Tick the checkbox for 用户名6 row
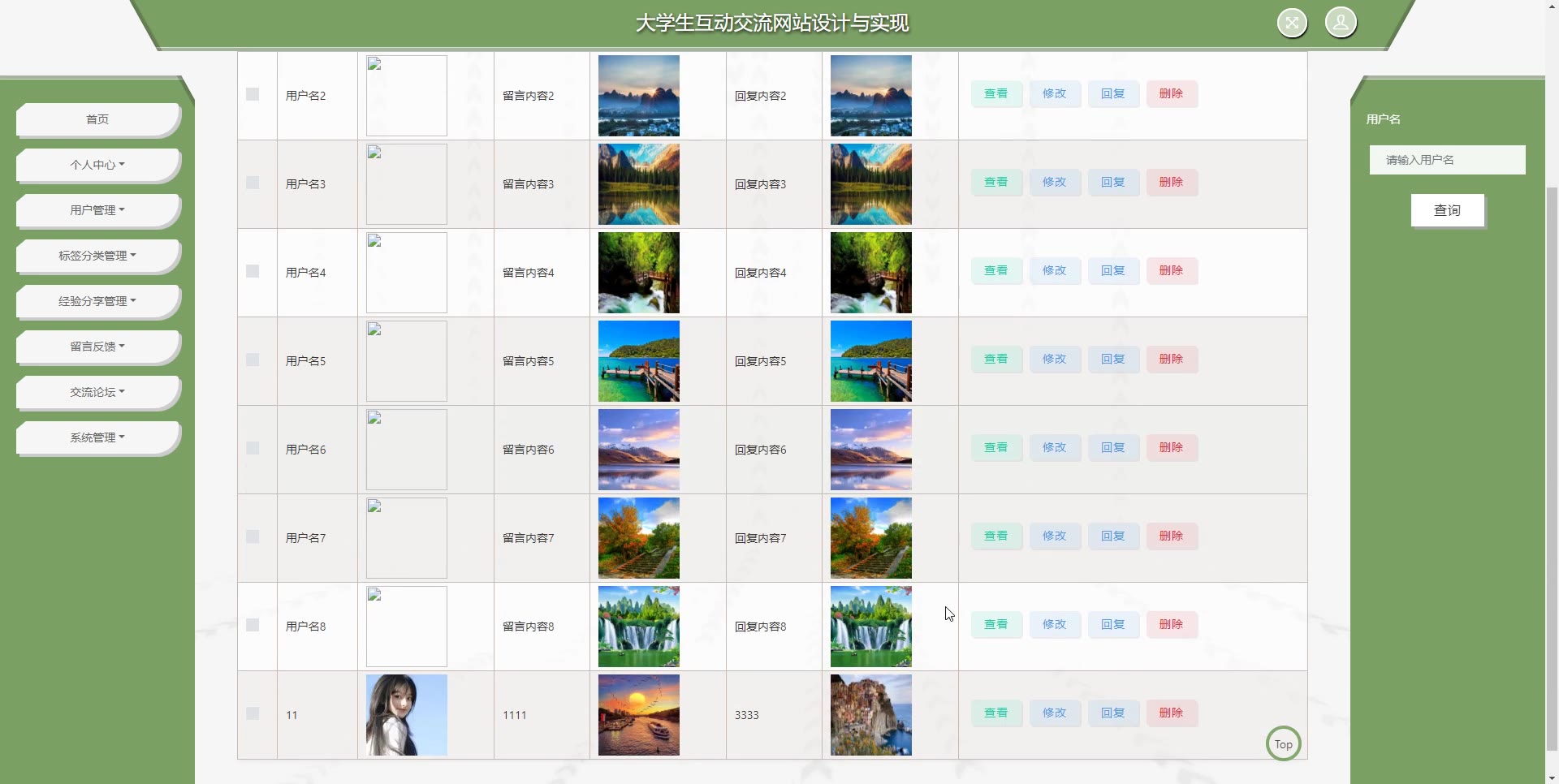 coord(253,448)
